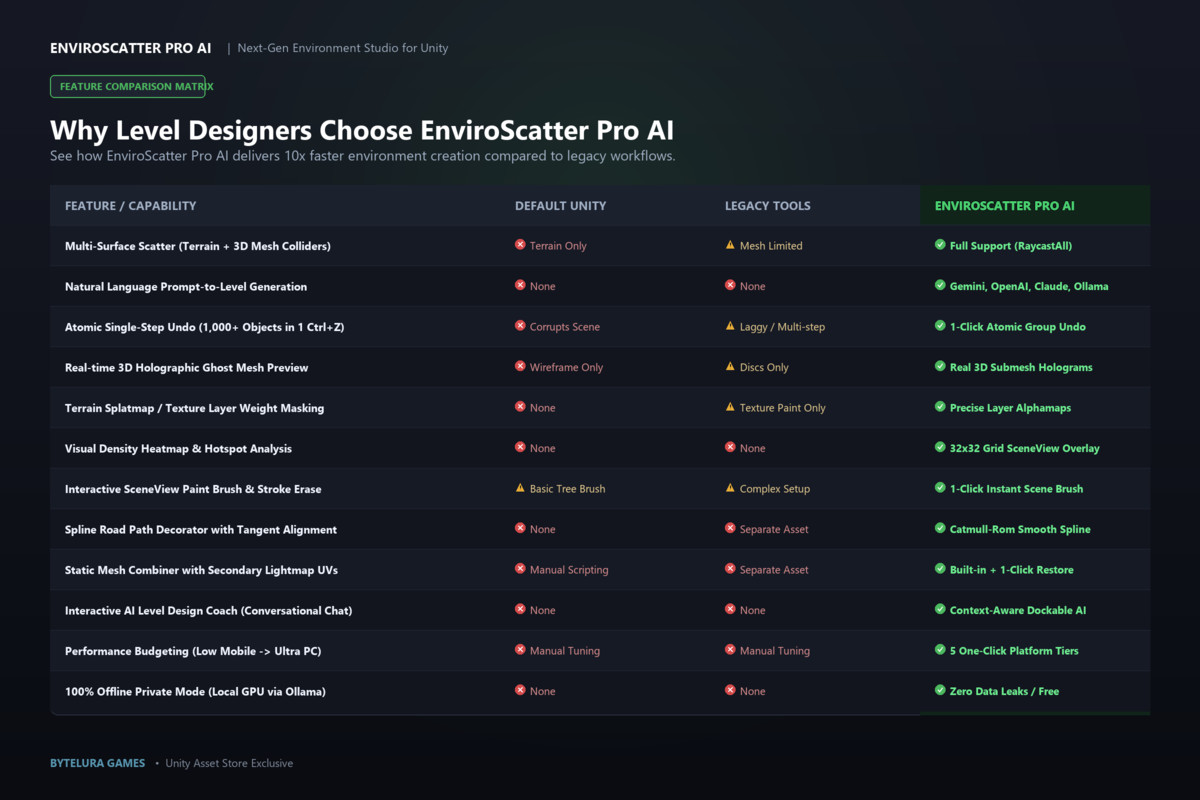Click the warning icon beside "Mesh Limited"
This screenshot has width=1200, height=800.
point(730,245)
